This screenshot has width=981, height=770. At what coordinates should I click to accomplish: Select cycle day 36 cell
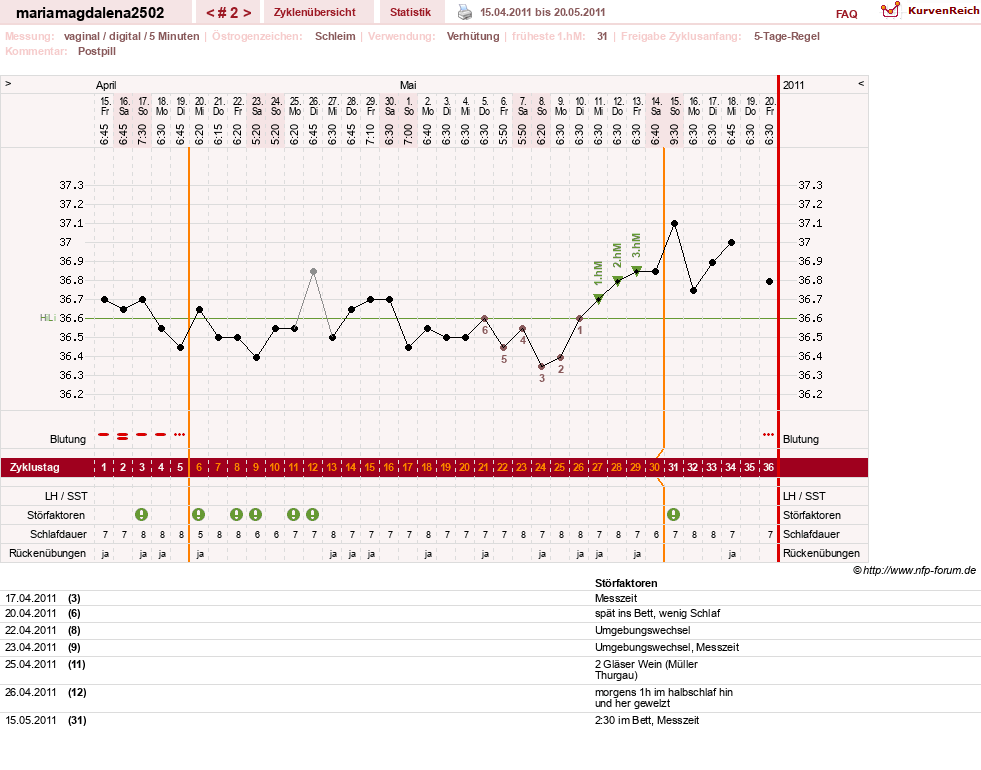(x=768, y=467)
